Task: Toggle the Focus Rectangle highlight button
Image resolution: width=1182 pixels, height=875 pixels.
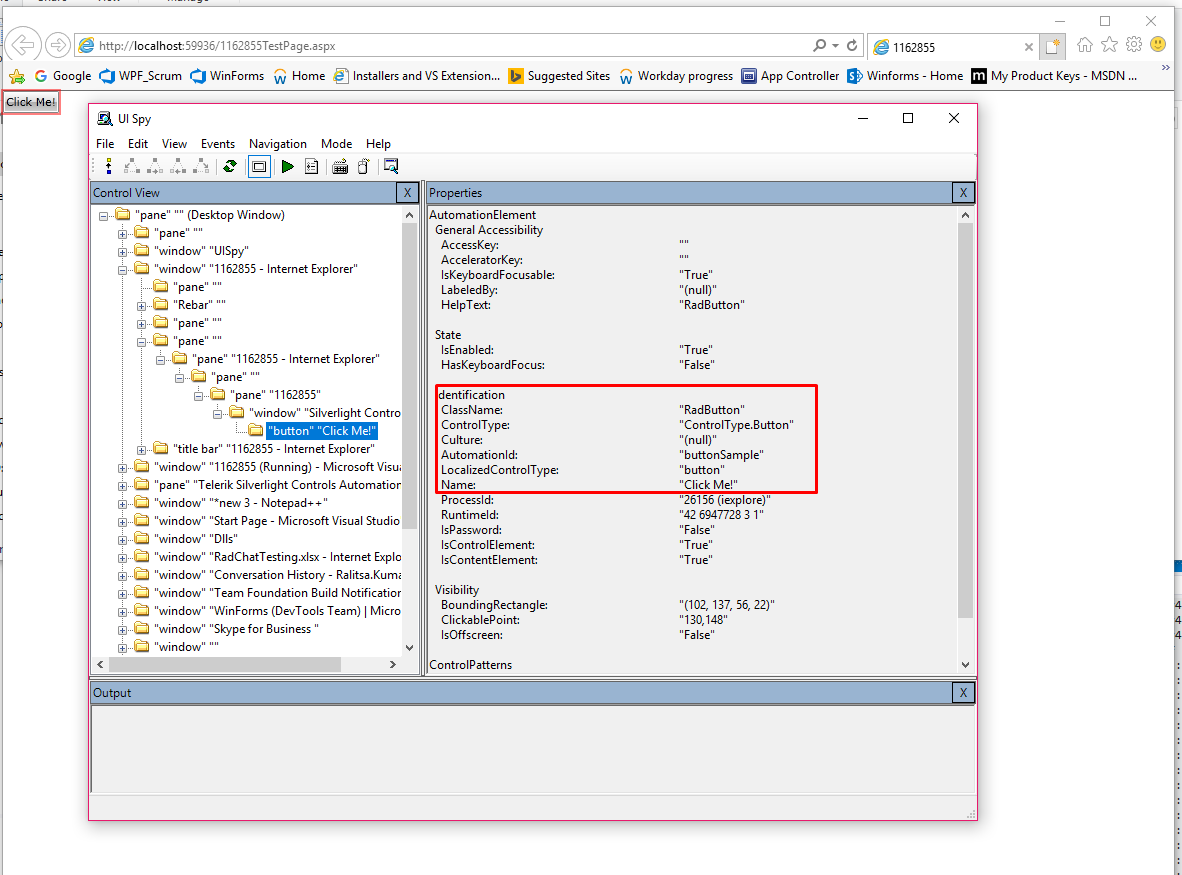Action: pyautogui.click(x=259, y=167)
